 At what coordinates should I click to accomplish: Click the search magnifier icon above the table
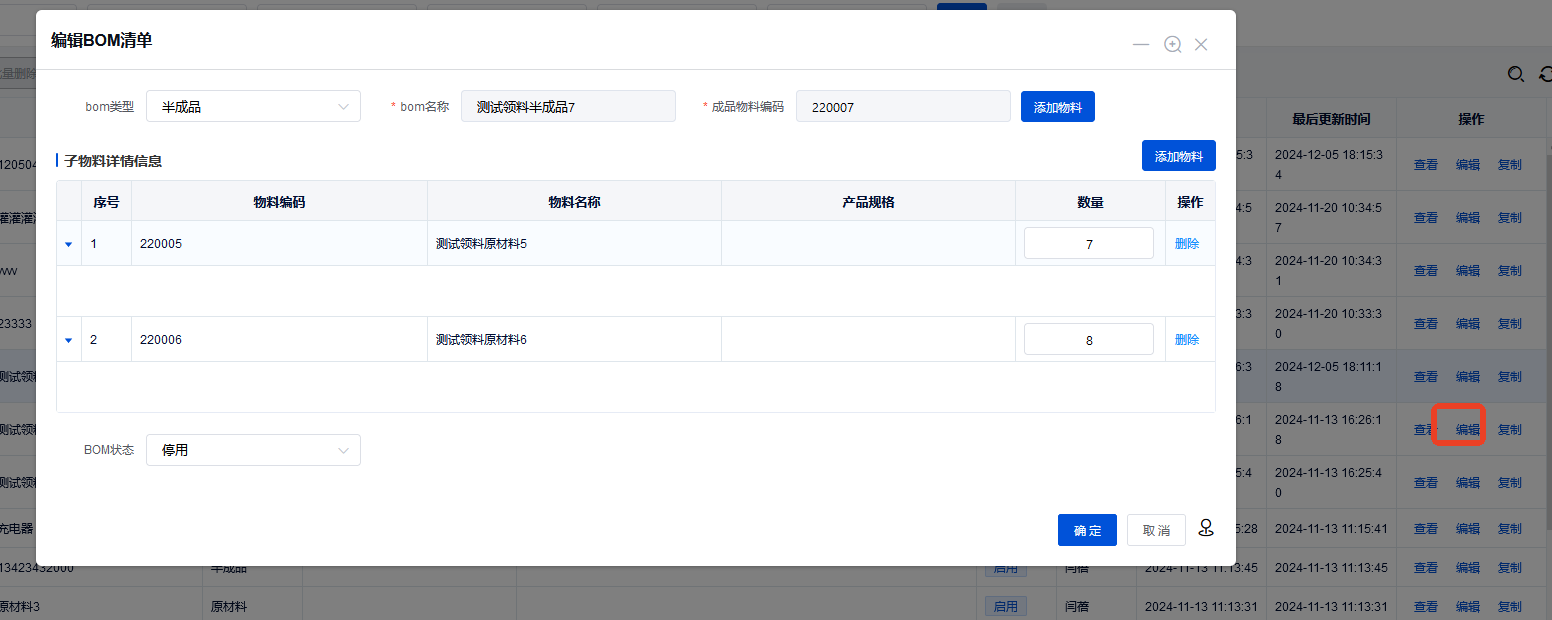(x=1516, y=74)
